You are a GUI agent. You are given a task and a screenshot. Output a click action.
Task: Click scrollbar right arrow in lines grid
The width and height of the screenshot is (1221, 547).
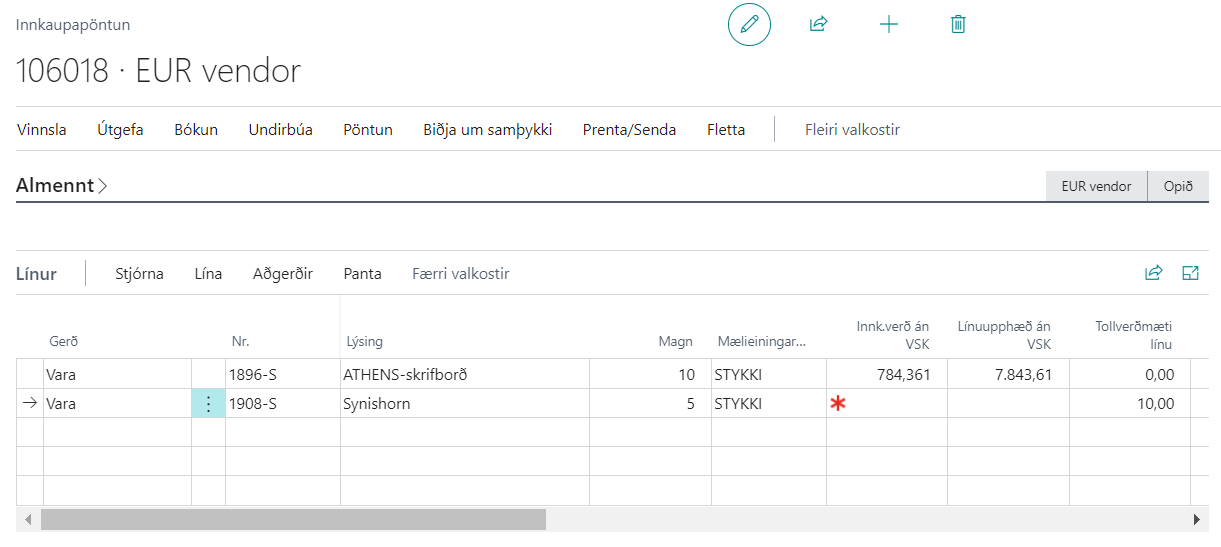point(1197,520)
